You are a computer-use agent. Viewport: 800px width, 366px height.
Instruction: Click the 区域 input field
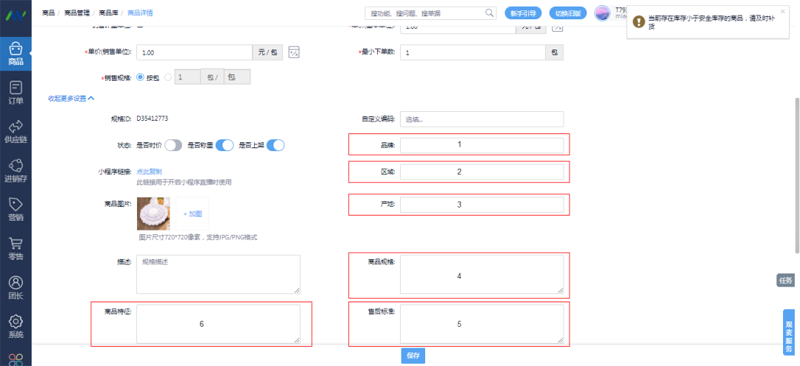[482, 172]
